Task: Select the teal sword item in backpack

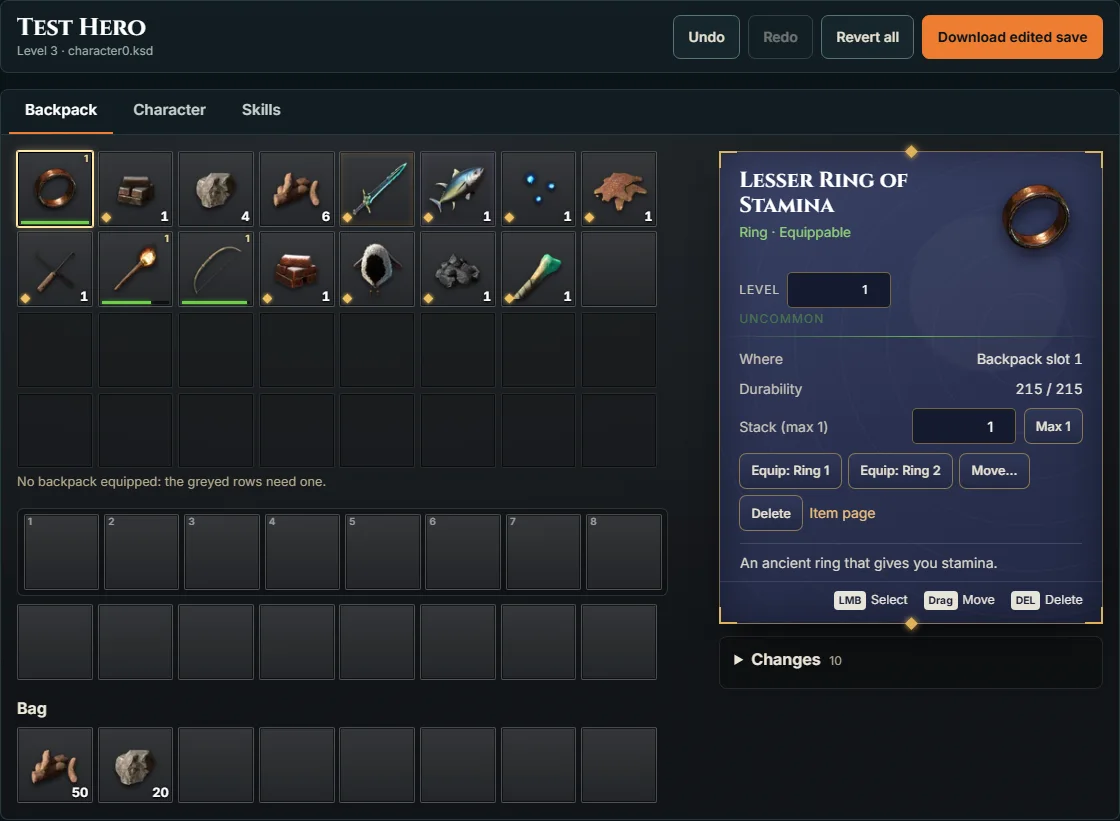Action: [x=377, y=189]
